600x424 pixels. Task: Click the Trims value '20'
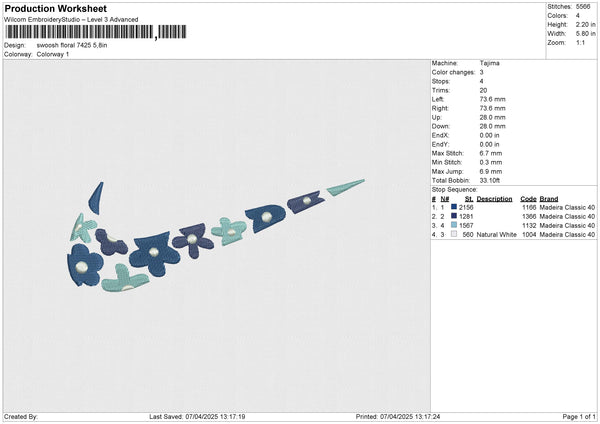tap(483, 90)
